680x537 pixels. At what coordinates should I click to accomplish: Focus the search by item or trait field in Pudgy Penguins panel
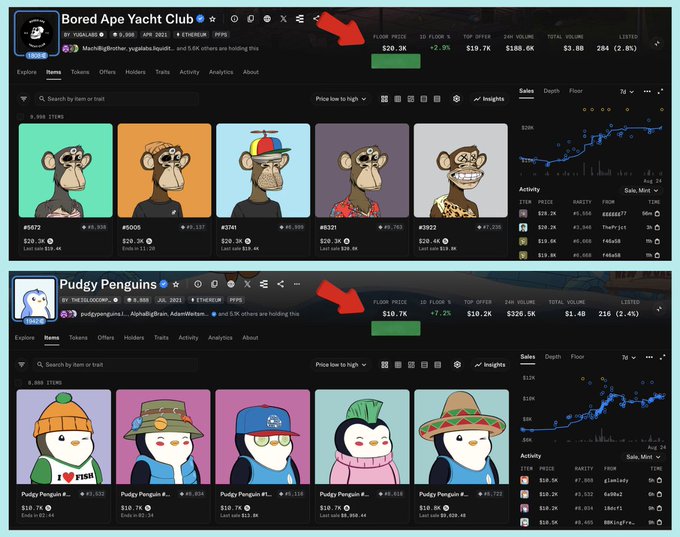click(115, 365)
